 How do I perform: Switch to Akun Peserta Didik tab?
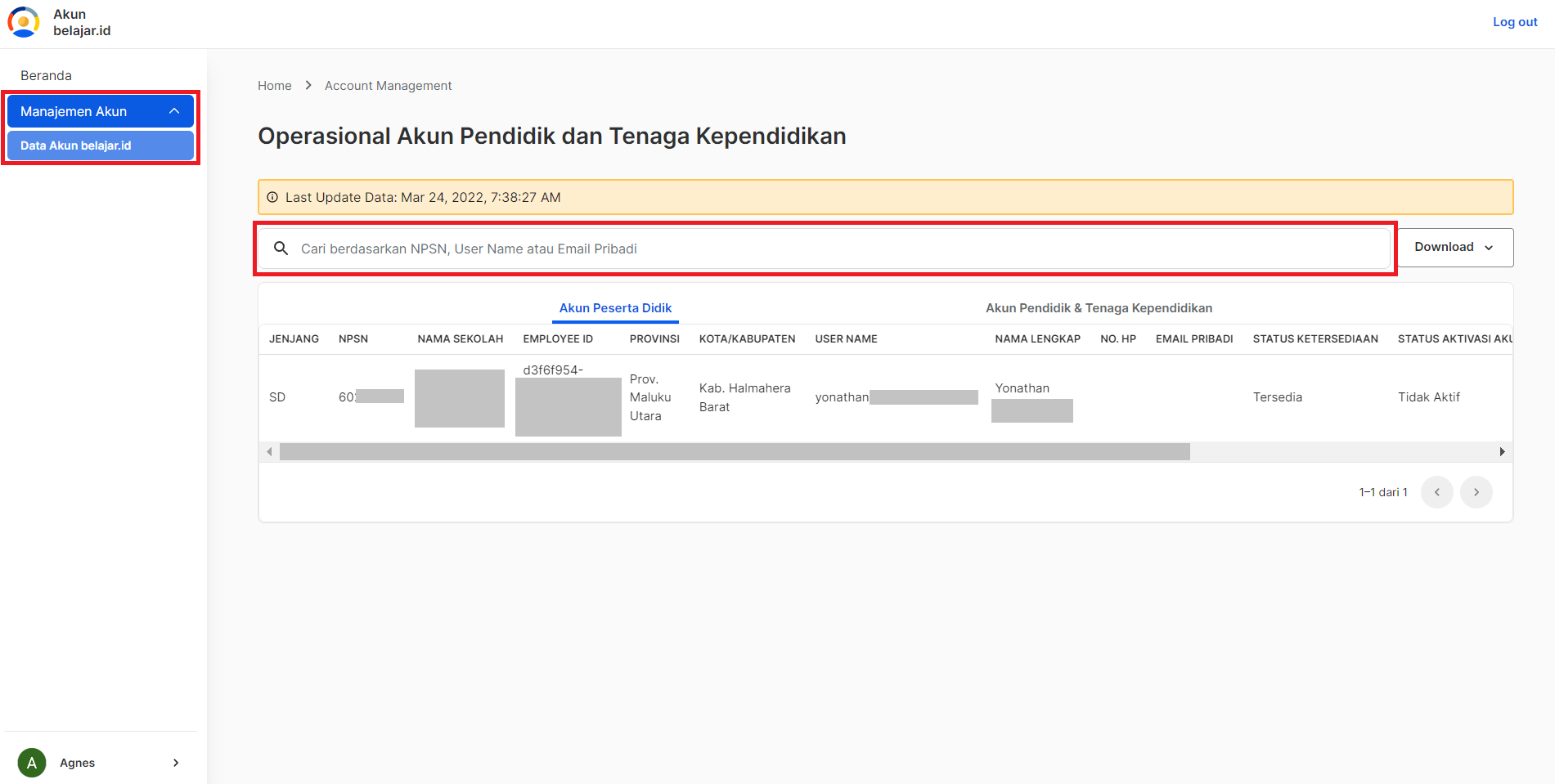615,308
